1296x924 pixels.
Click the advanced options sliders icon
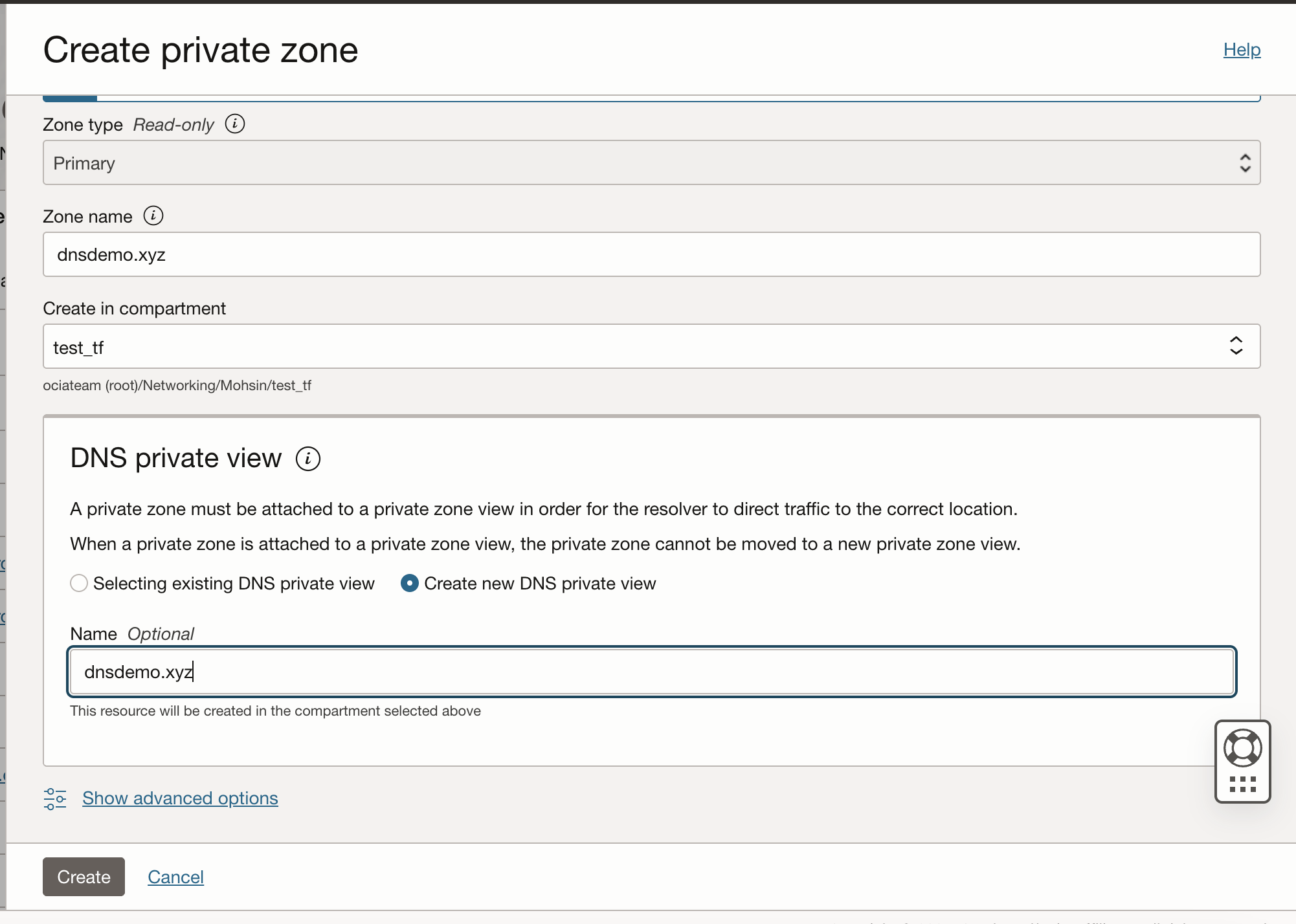(x=54, y=798)
